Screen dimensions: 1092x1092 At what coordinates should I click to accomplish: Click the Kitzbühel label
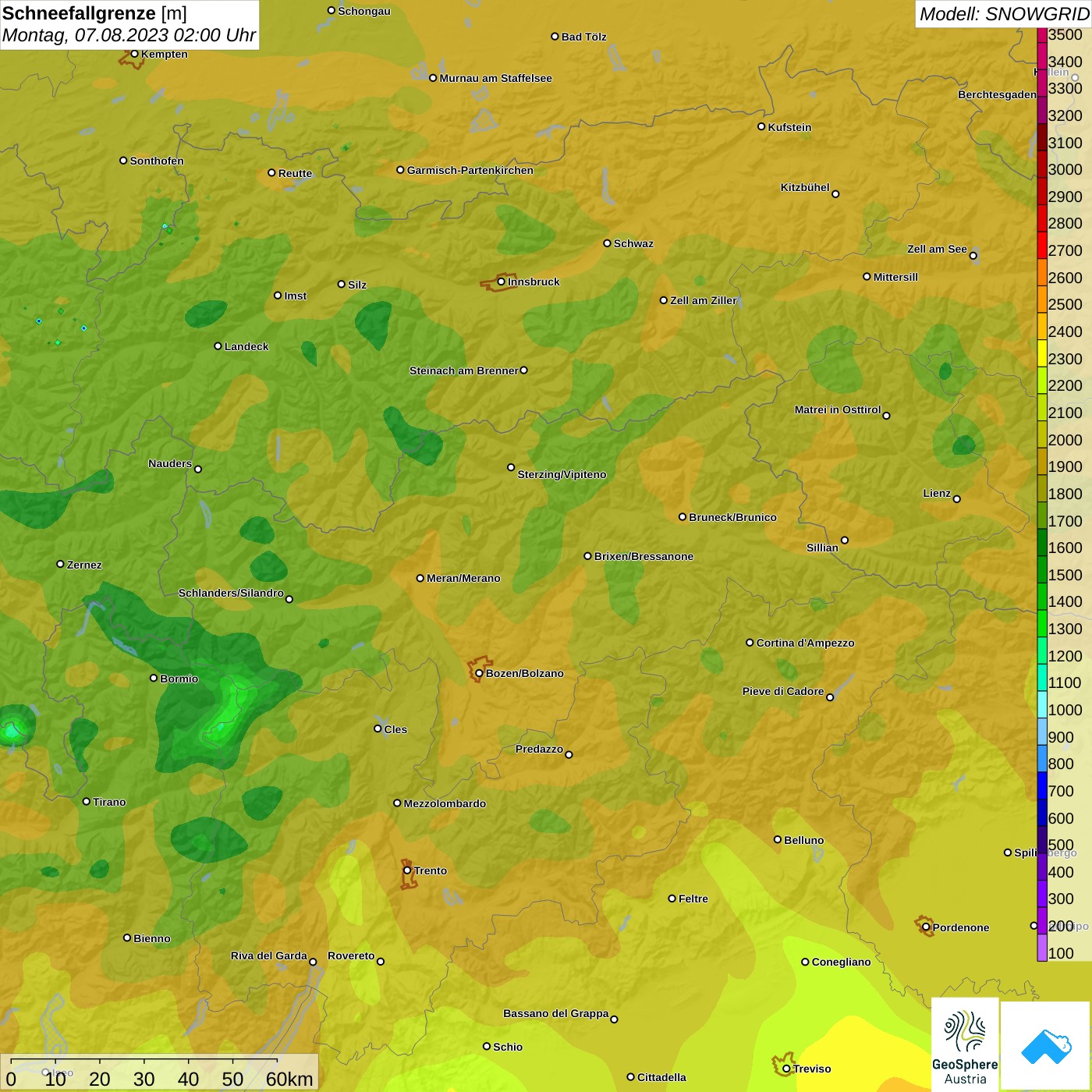805,187
